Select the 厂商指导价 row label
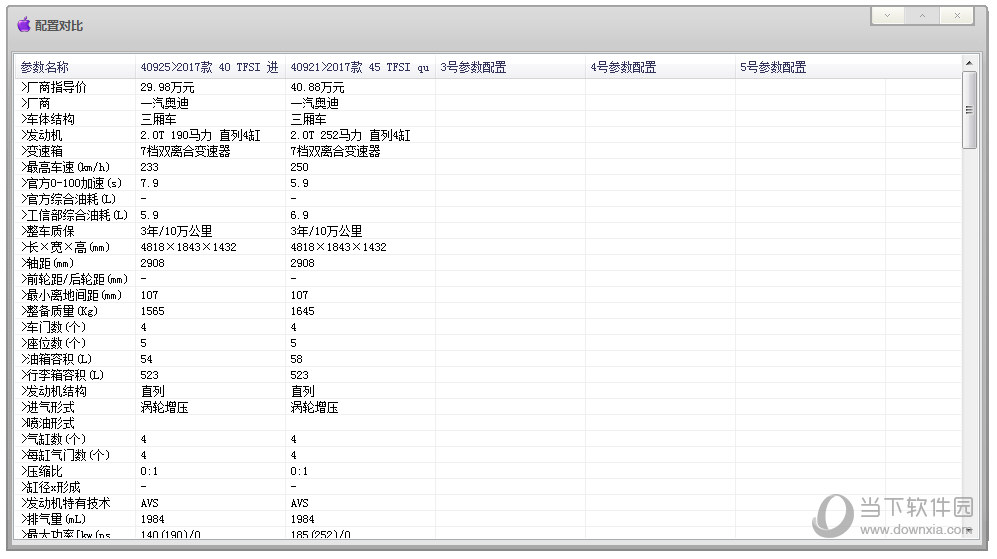 coord(53,87)
